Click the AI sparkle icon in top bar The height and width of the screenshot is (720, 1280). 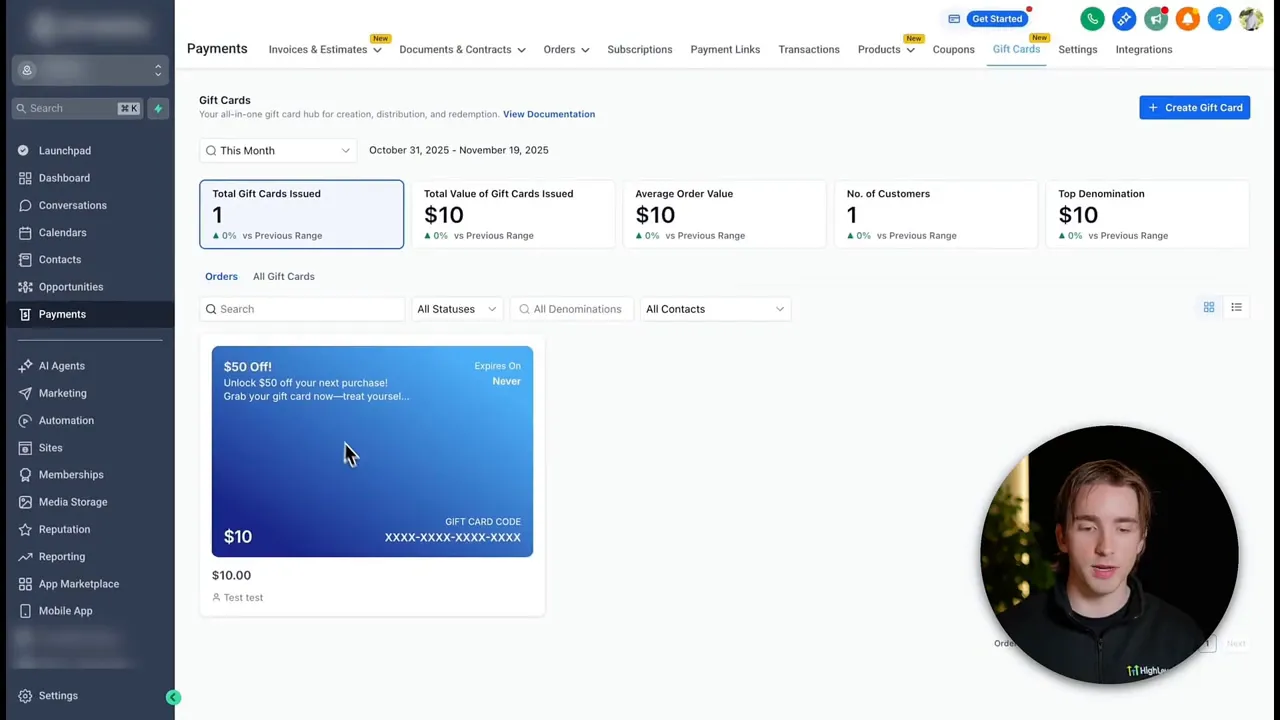1124,18
